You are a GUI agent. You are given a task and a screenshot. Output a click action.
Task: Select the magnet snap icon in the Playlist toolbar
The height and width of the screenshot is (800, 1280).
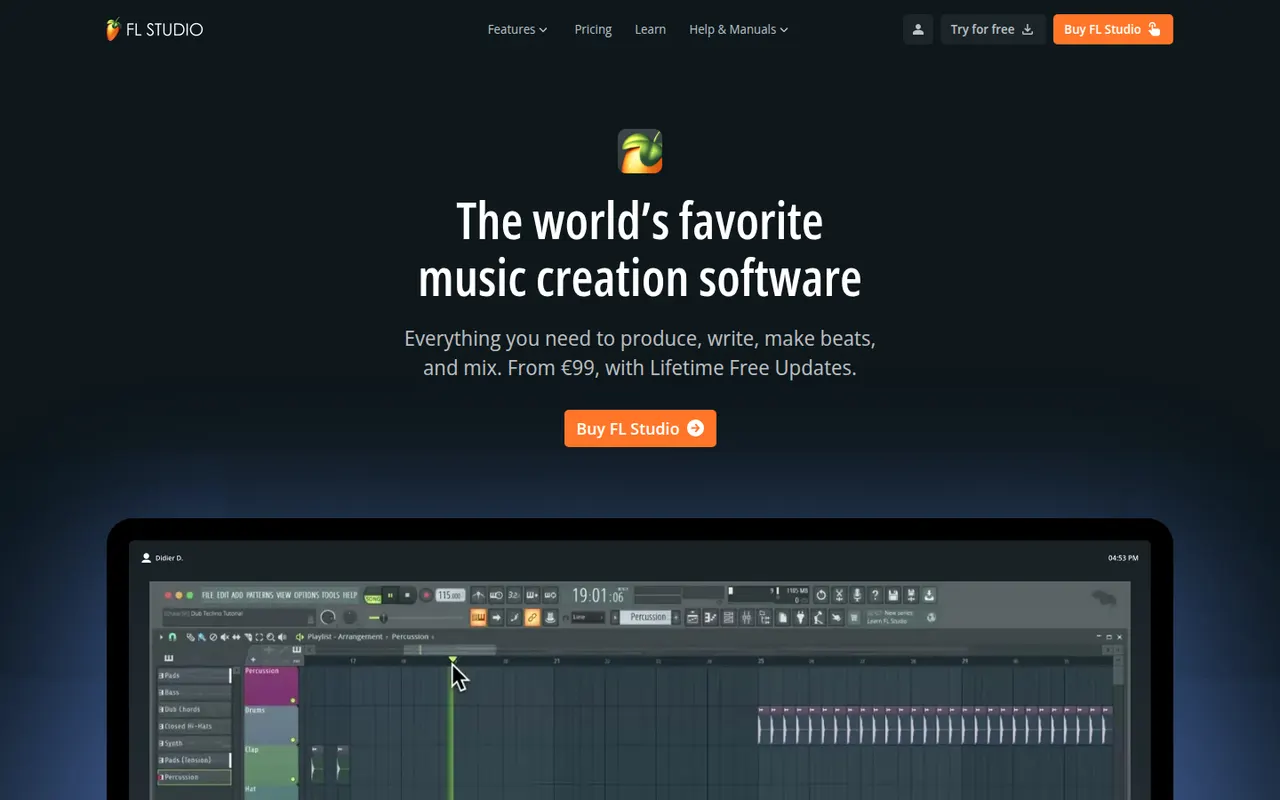(173, 637)
